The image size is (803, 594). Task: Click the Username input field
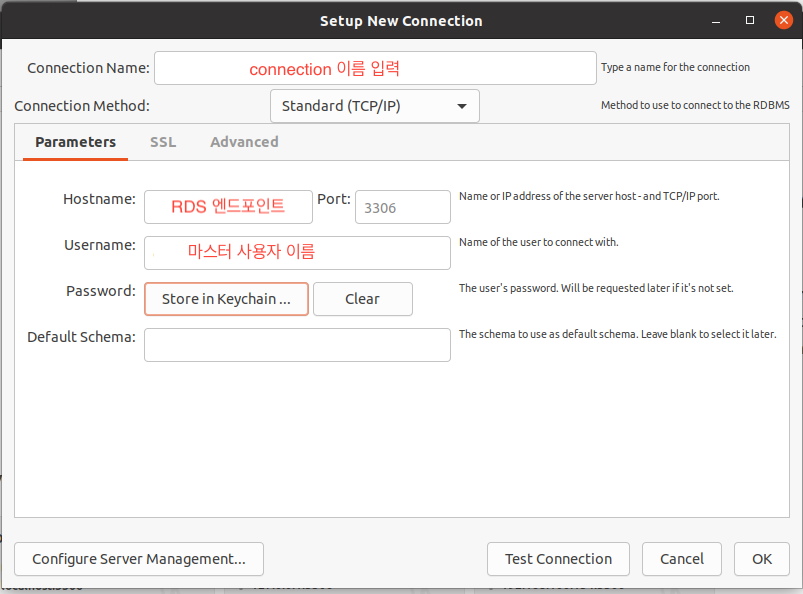click(x=298, y=253)
